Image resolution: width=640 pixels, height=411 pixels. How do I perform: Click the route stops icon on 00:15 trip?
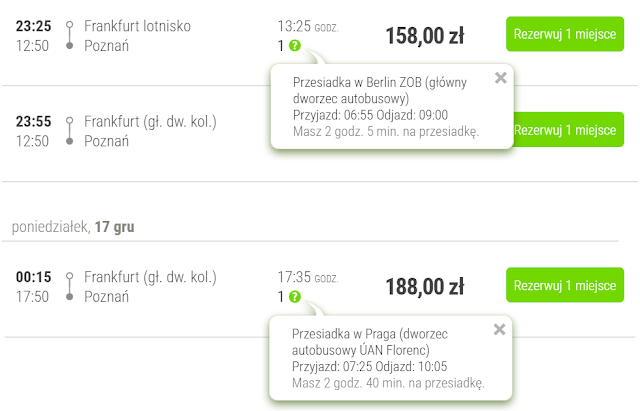(69, 286)
